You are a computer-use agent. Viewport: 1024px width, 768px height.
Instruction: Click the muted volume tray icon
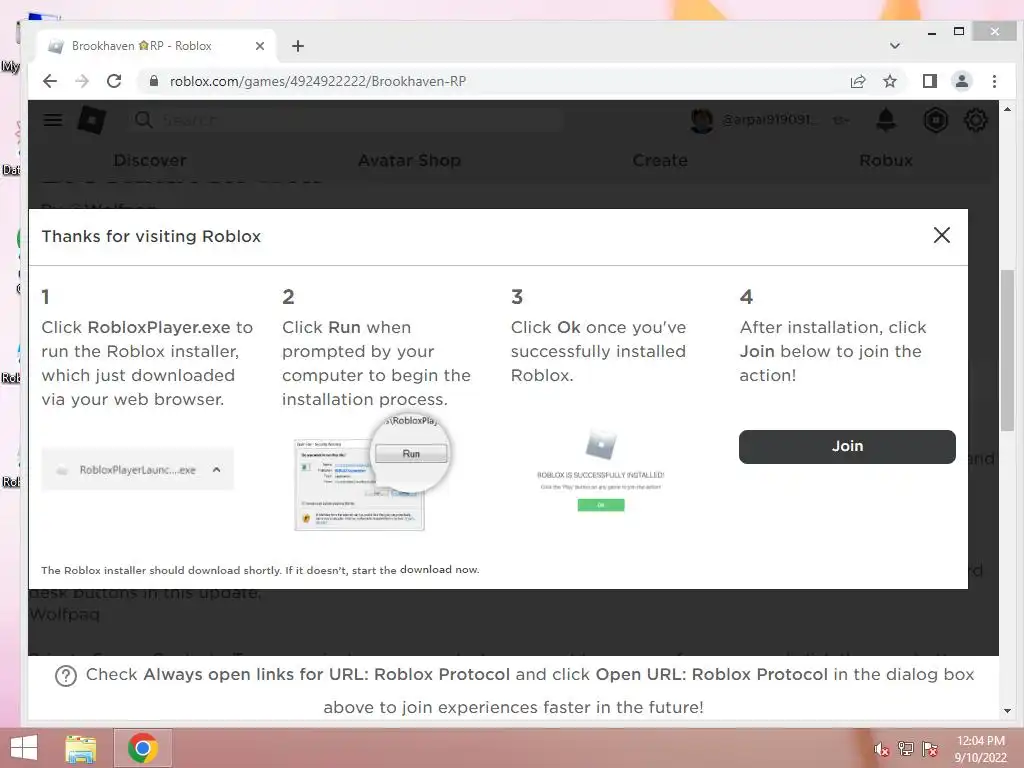[x=881, y=749]
